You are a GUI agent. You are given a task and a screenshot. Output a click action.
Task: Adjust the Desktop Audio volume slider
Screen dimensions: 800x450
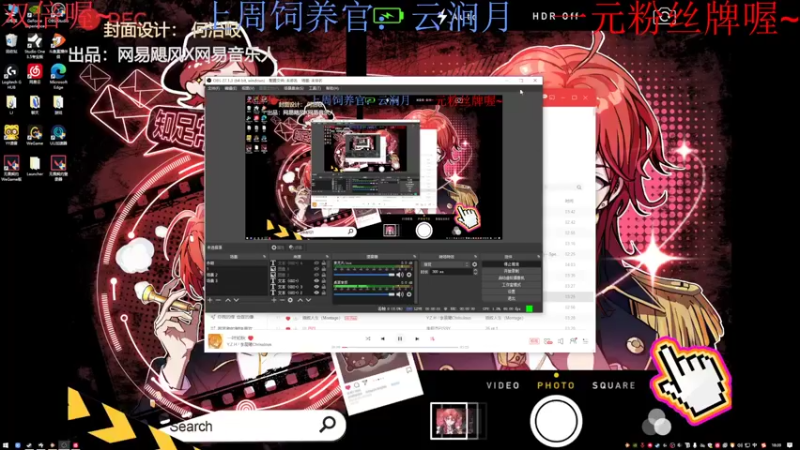(364, 294)
